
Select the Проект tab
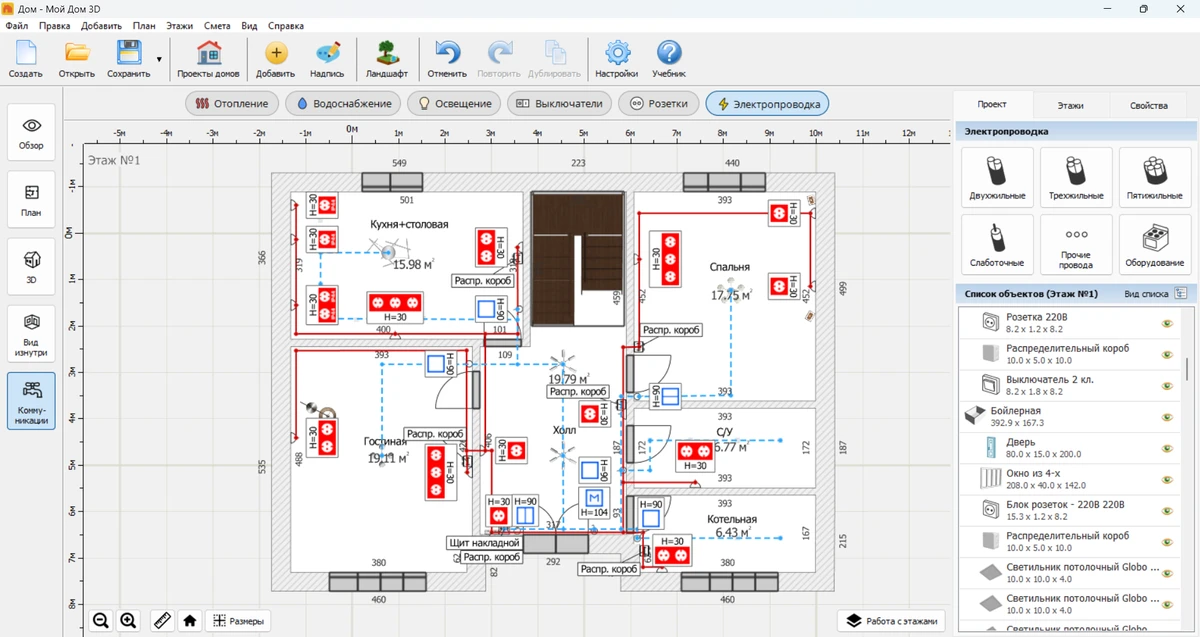point(992,105)
